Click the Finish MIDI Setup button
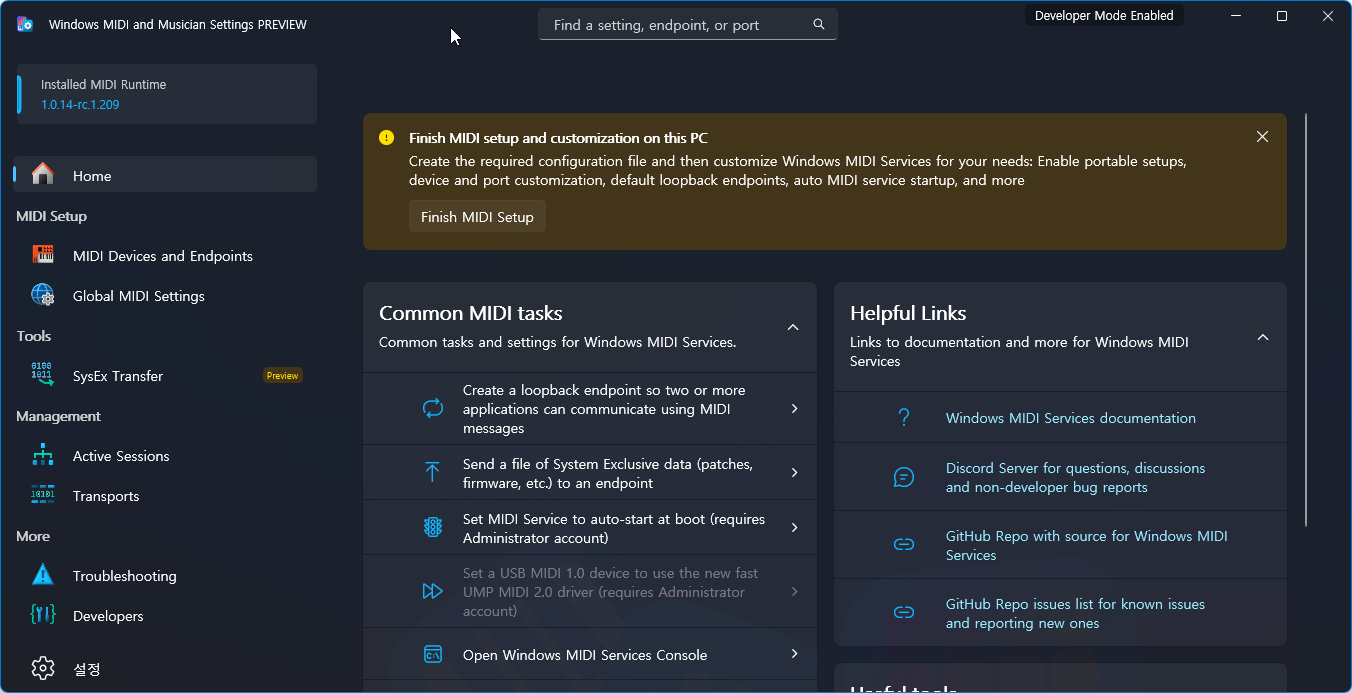 477,216
